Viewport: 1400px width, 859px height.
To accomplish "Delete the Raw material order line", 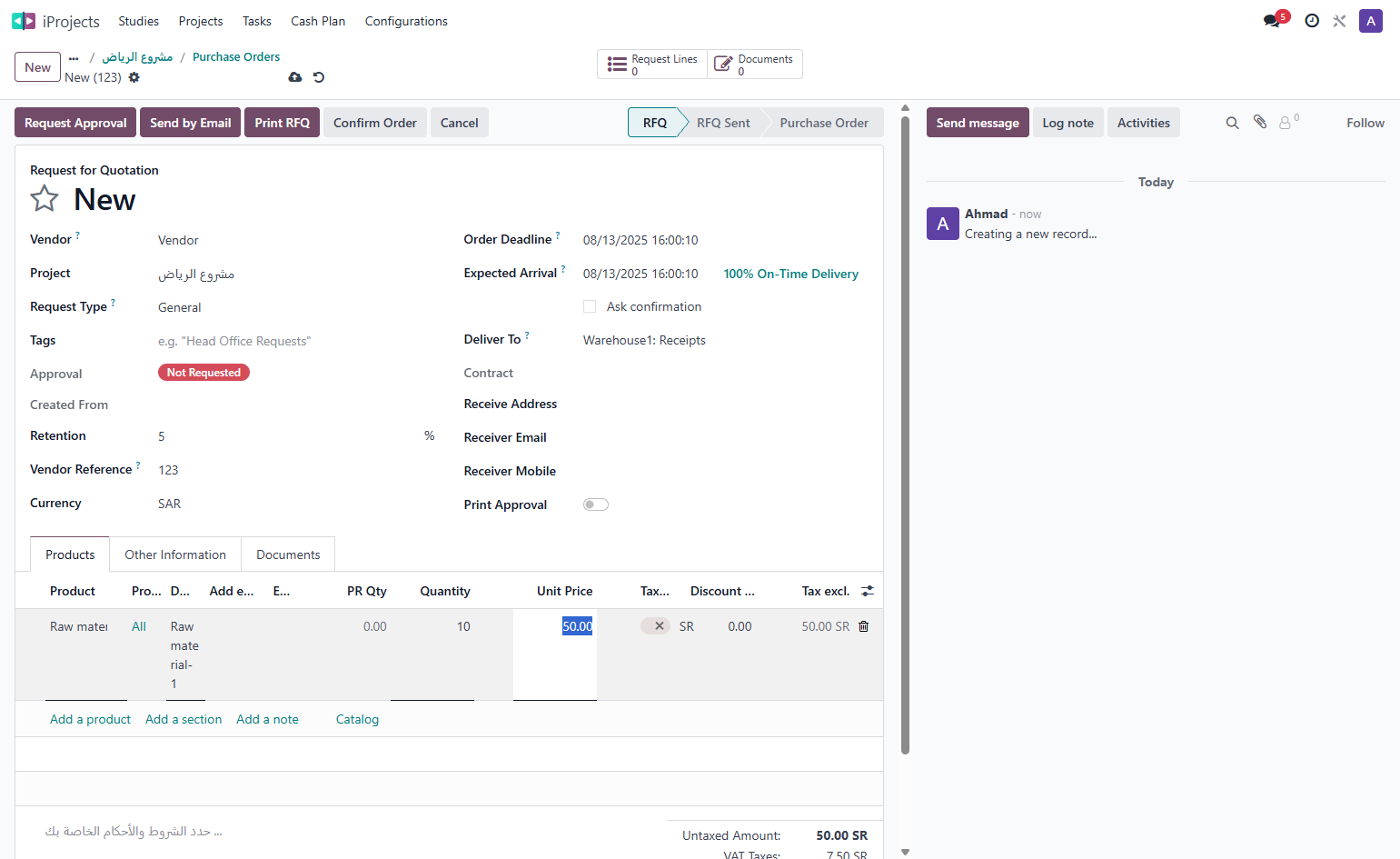I will pos(864,626).
